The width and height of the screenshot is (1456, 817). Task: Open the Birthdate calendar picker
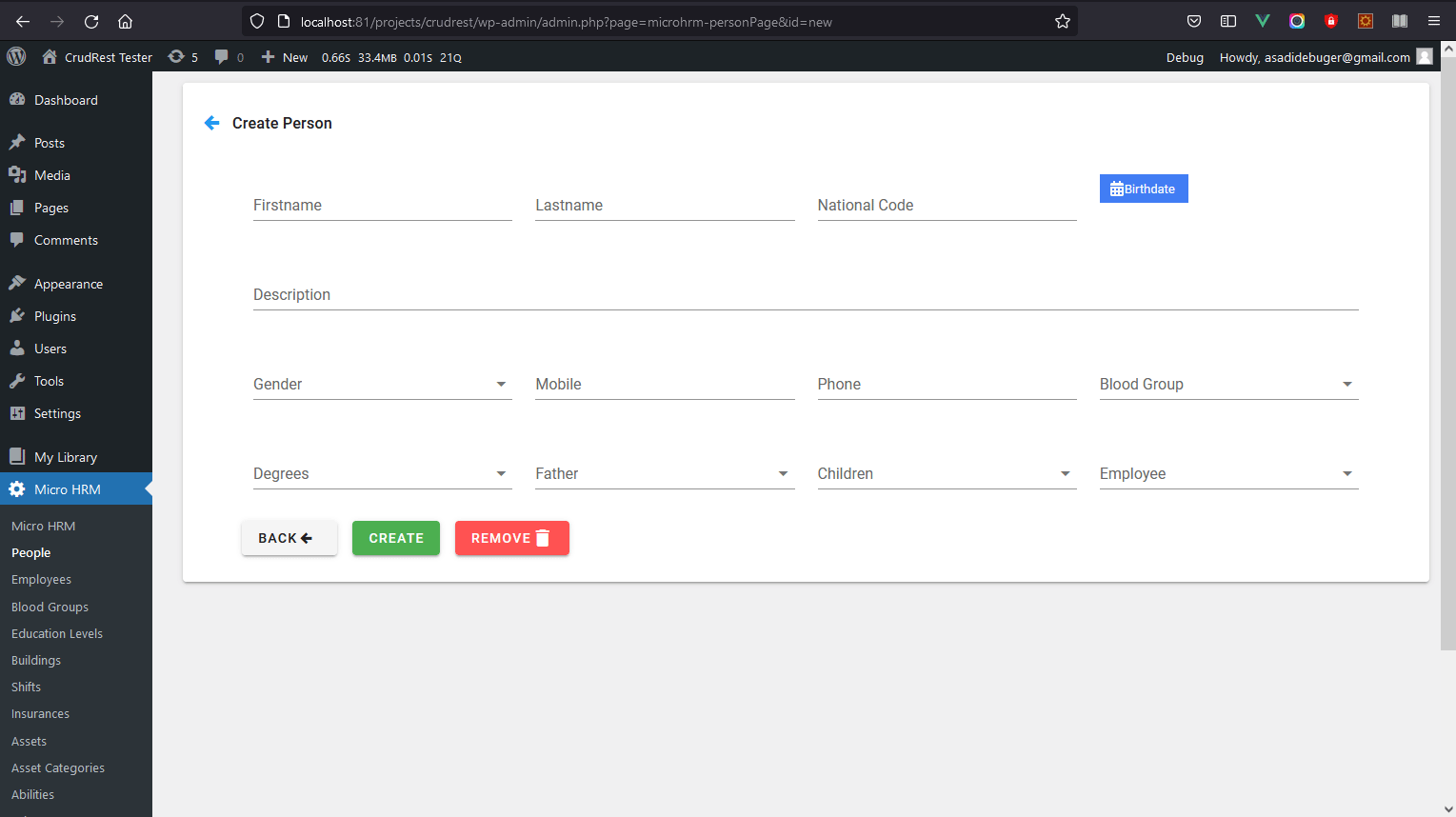click(1143, 189)
